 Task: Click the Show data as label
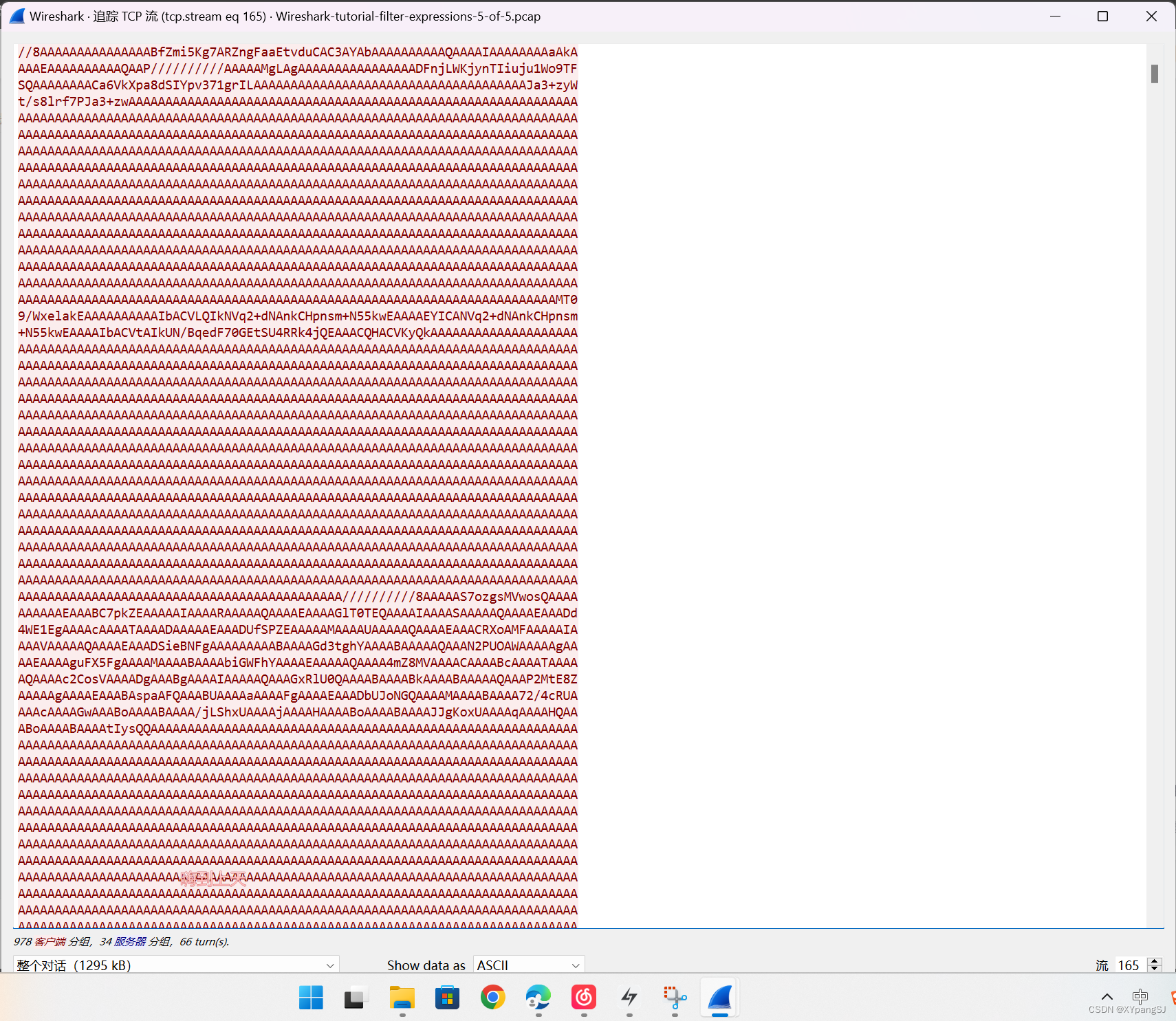click(426, 965)
